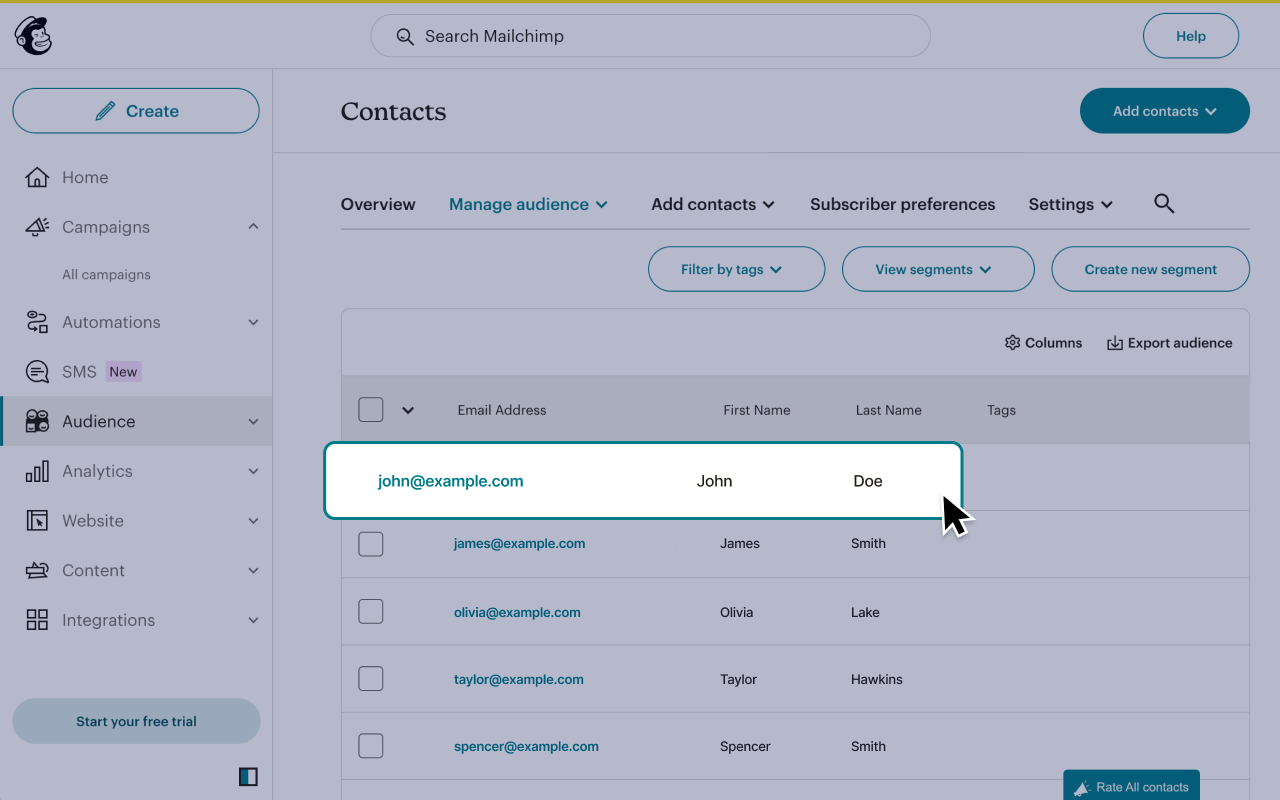Open the Settings tab menu

pyautogui.click(x=1071, y=204)
